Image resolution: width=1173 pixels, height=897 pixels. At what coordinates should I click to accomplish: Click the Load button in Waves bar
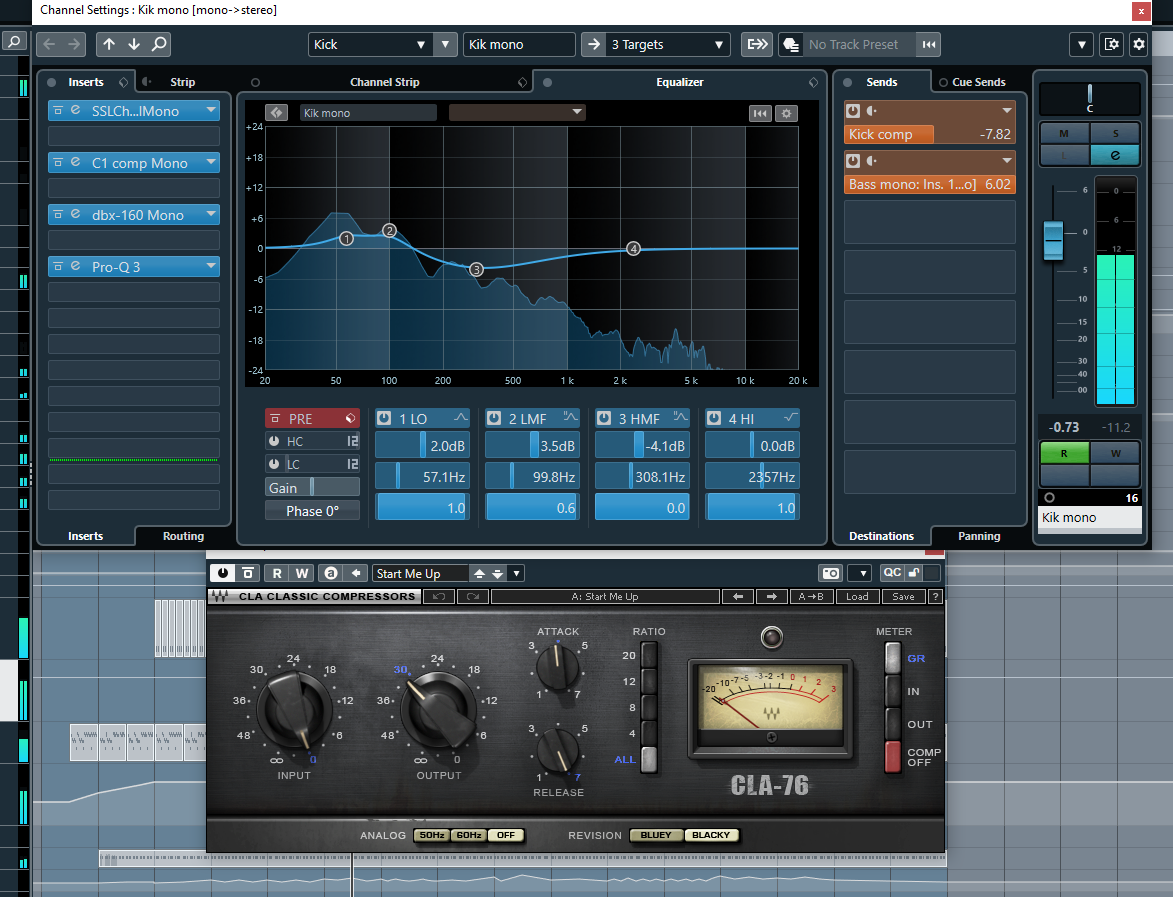857,596
